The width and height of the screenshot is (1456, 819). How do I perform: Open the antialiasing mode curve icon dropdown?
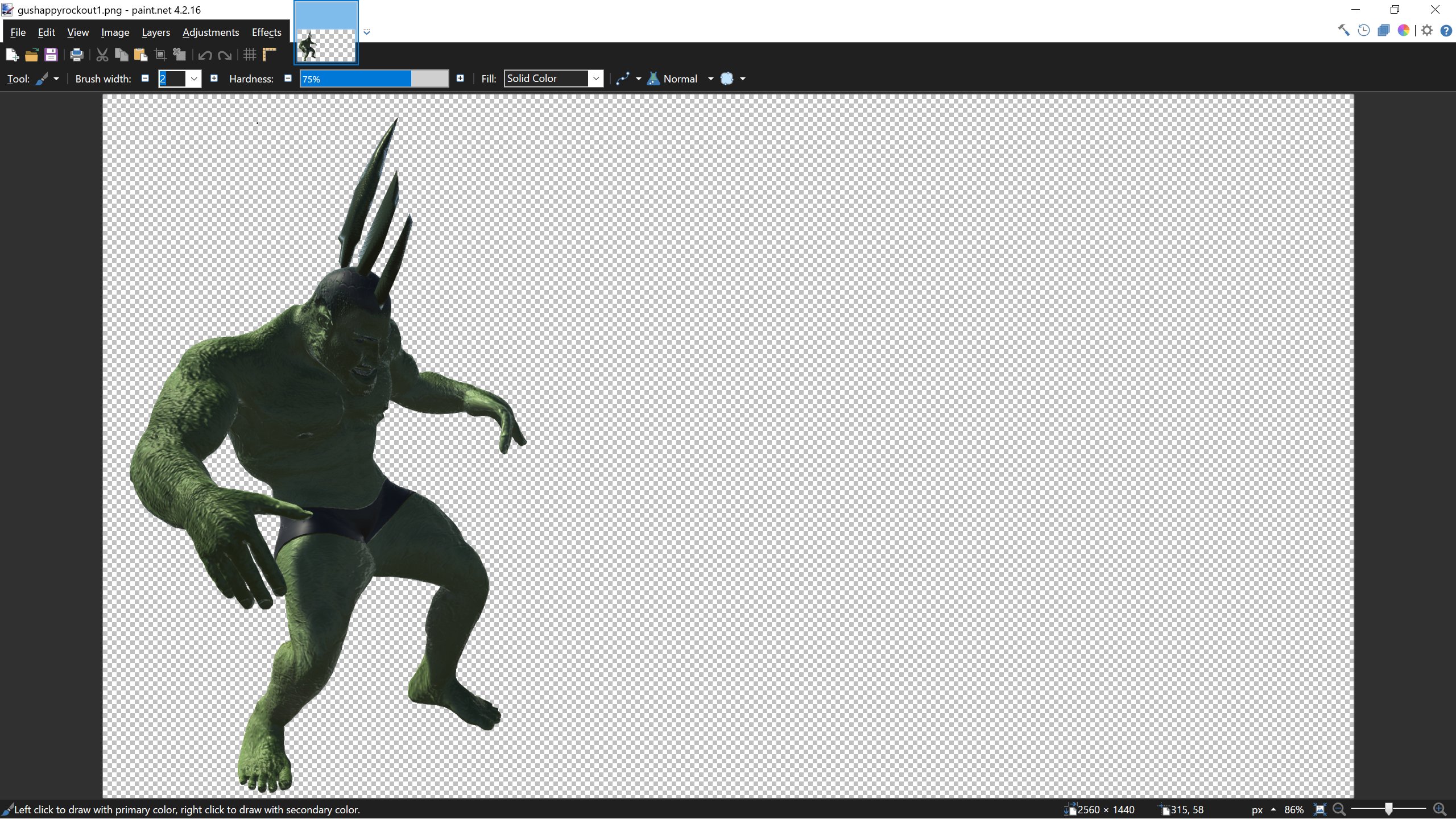click(628, 79)
